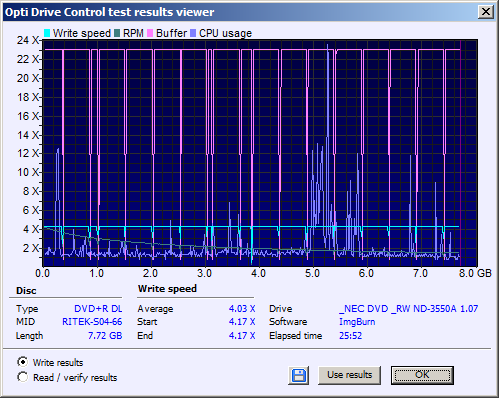Click the RITEK-S04-66 MID value
Screen dimensions: 499x398
tap(92, 322)
